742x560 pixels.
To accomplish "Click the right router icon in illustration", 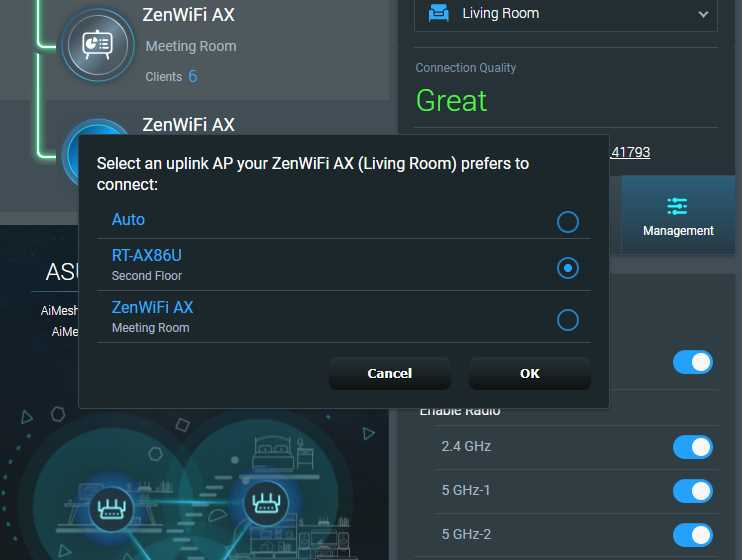I will click(266, 503).
